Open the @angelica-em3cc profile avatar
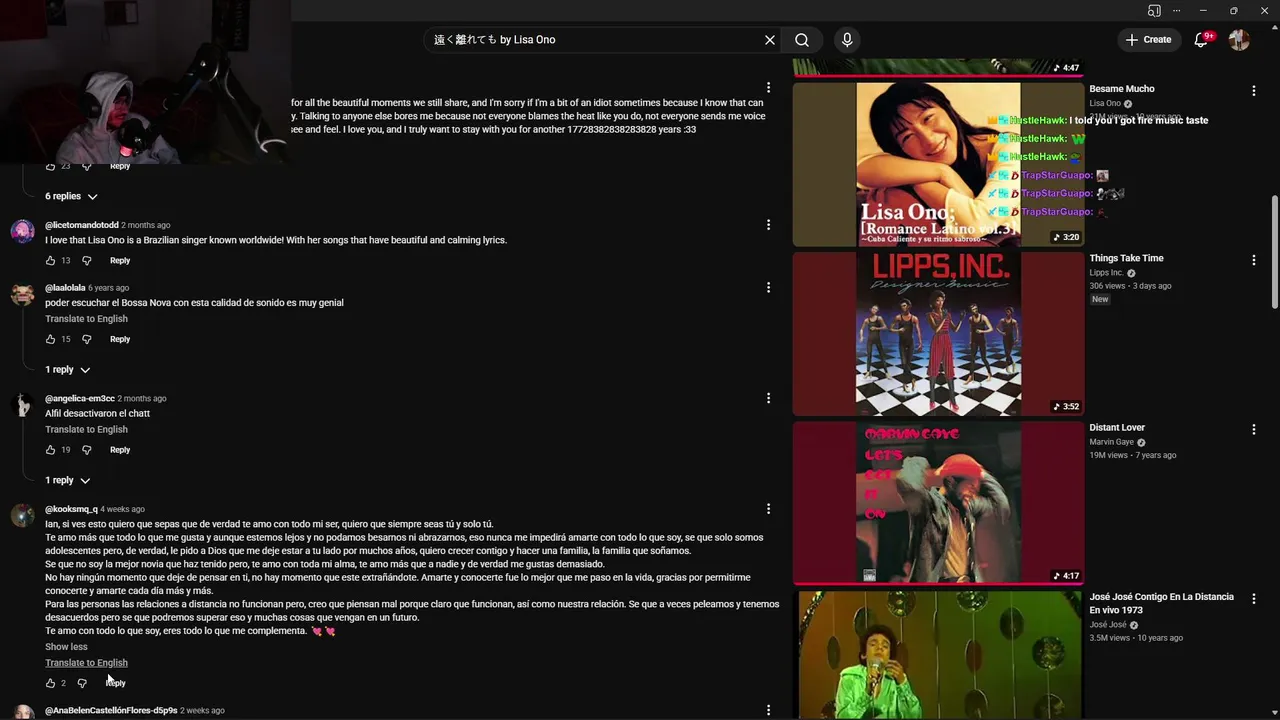 click(22, 405)
